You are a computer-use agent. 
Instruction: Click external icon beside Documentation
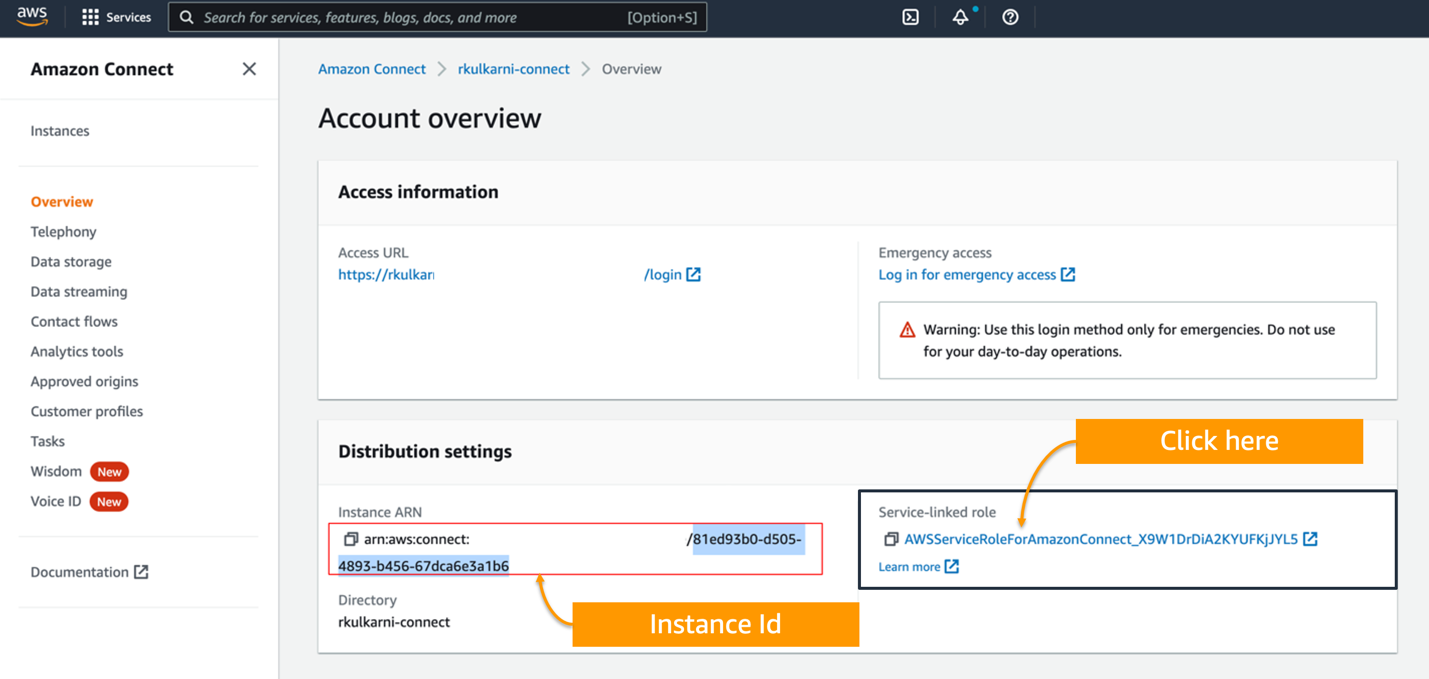(x=141, y=572)
